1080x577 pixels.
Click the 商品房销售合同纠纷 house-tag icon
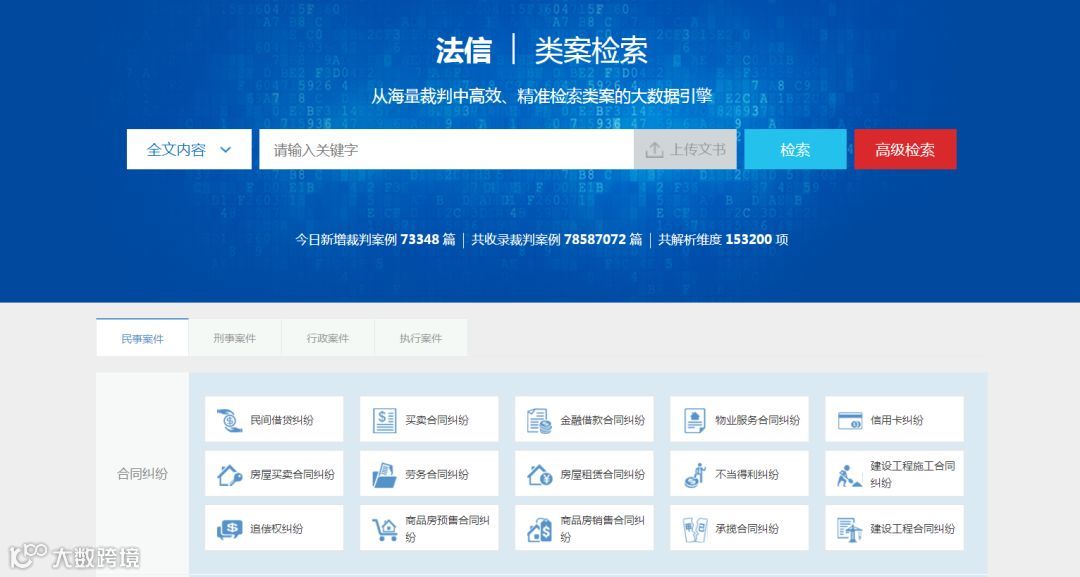click(x=539, y=529)
